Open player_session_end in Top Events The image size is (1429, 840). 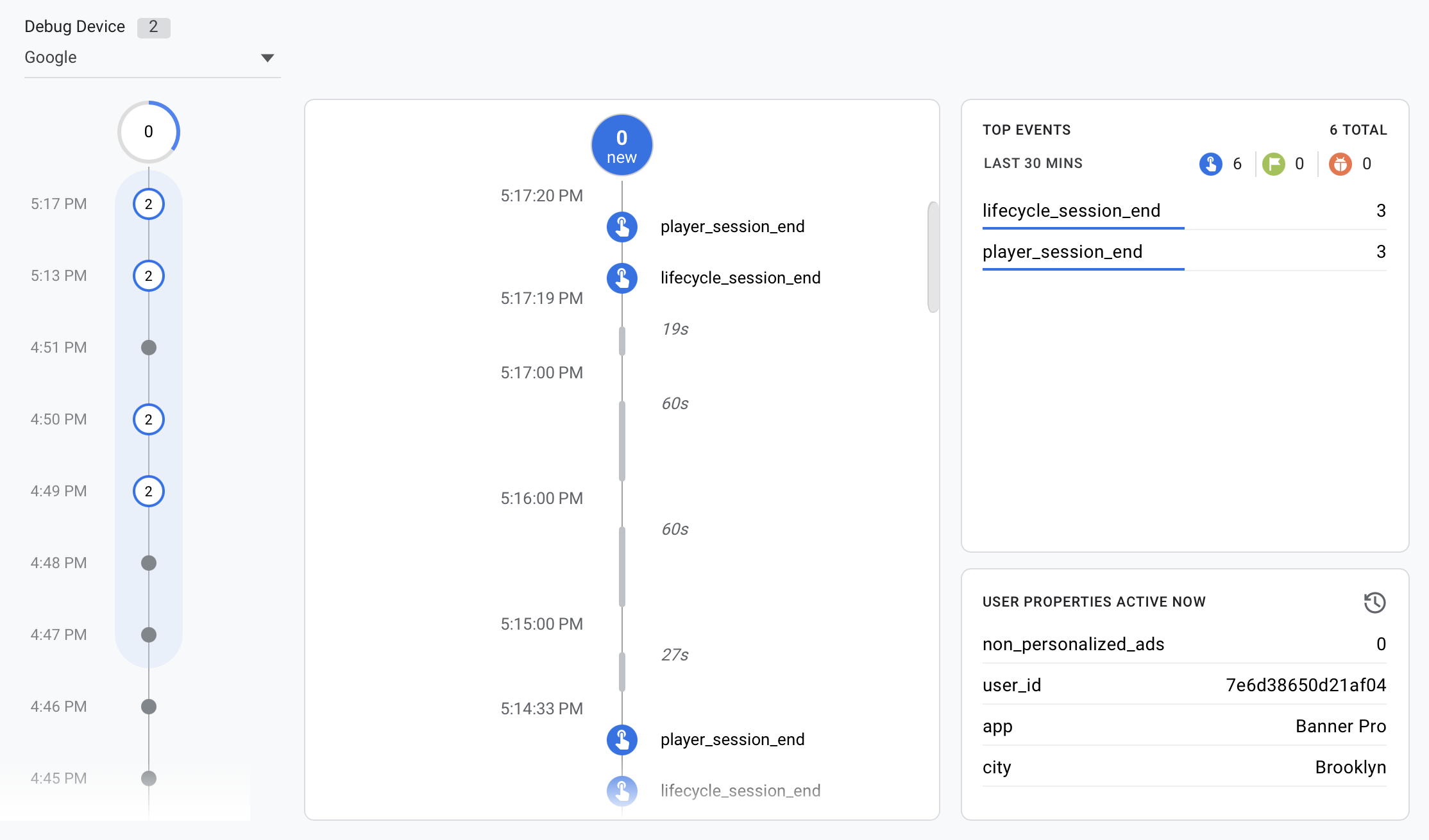[x=1062, y=252]
